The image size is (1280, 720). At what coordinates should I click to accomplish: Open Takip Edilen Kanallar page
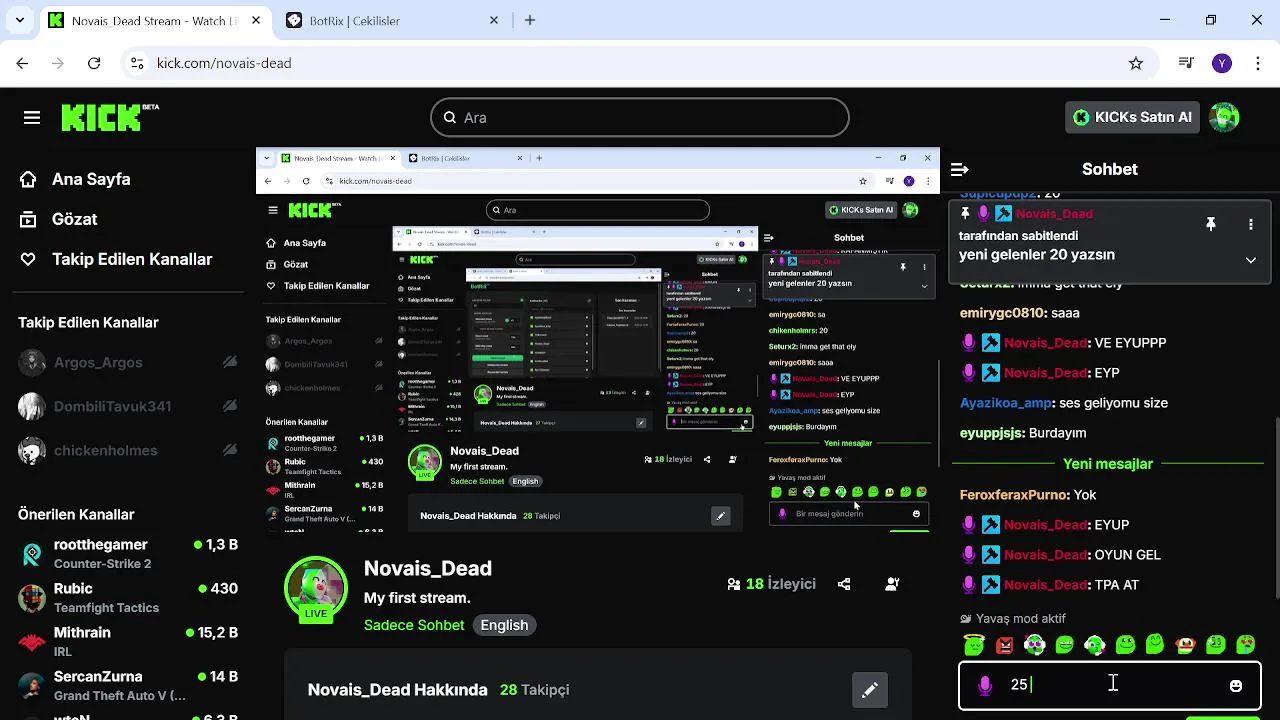click(x=132, y=259)
